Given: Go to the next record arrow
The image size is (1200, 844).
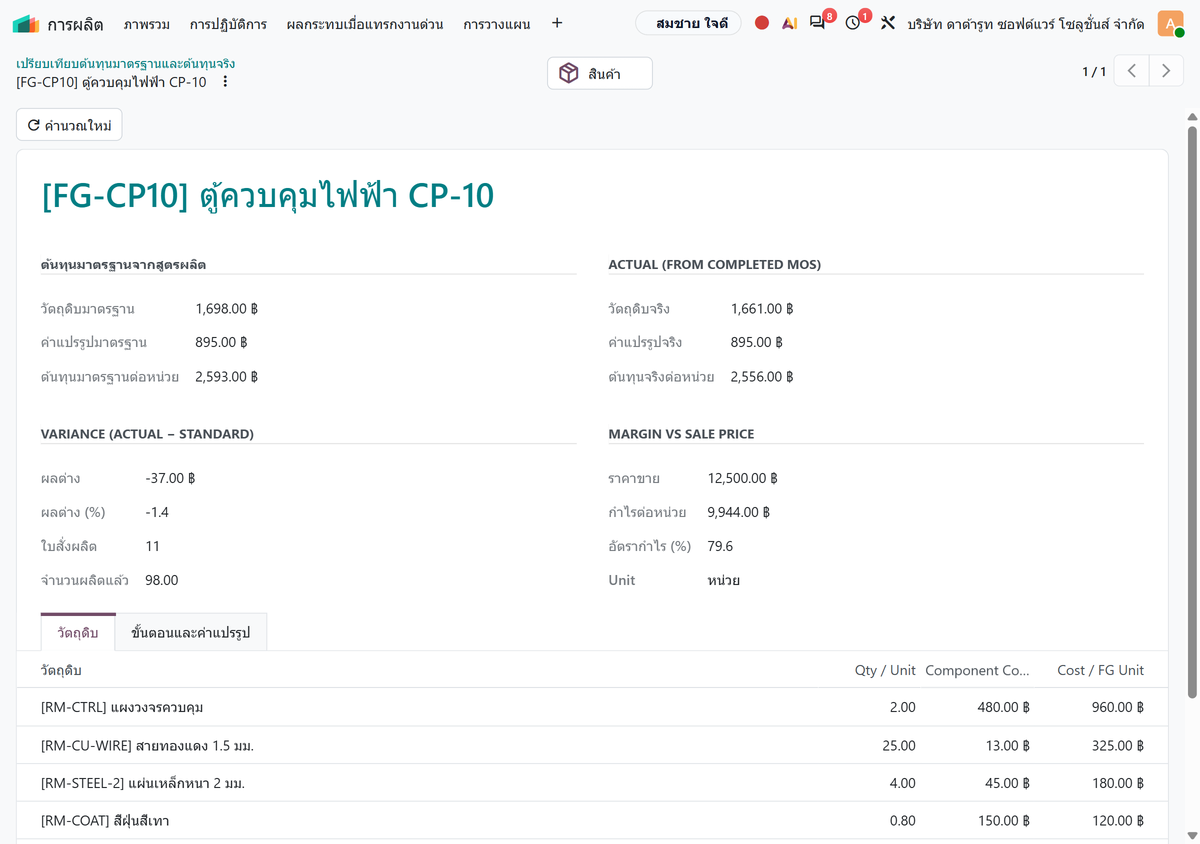Looking at the screenshot, I should 1166,71.
